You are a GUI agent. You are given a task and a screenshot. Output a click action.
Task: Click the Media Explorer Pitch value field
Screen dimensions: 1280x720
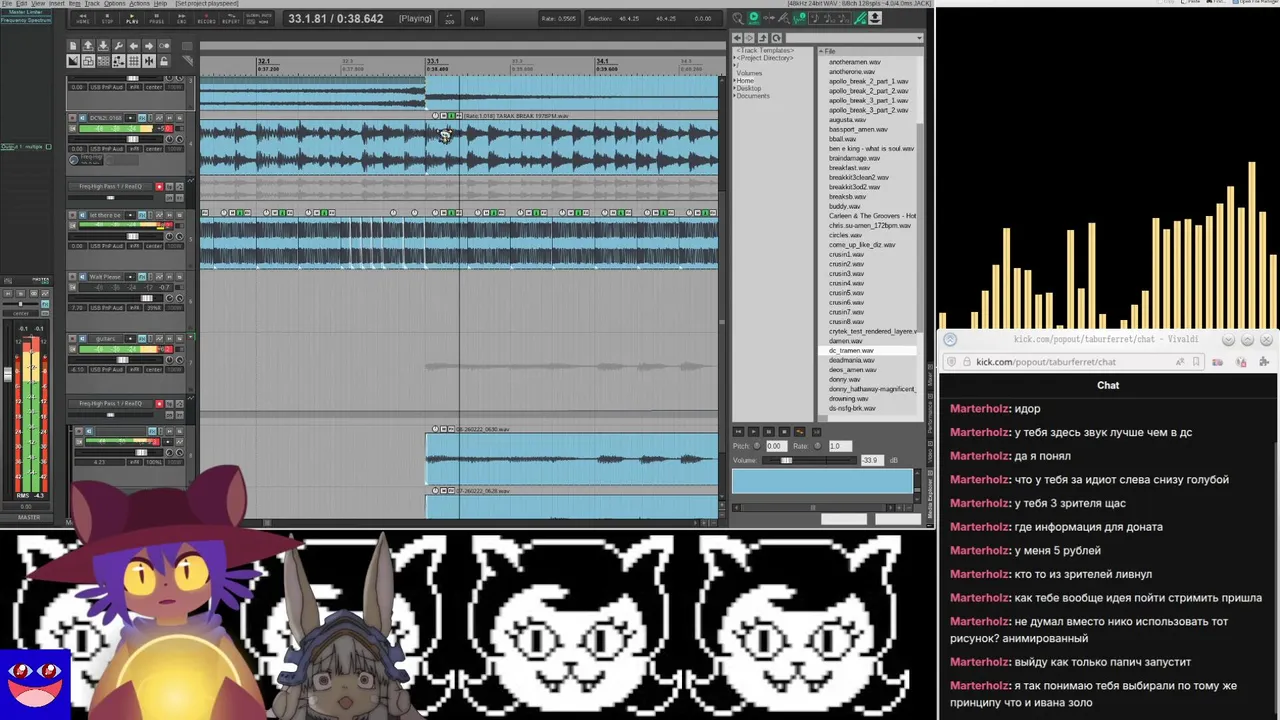pos(777,446)
